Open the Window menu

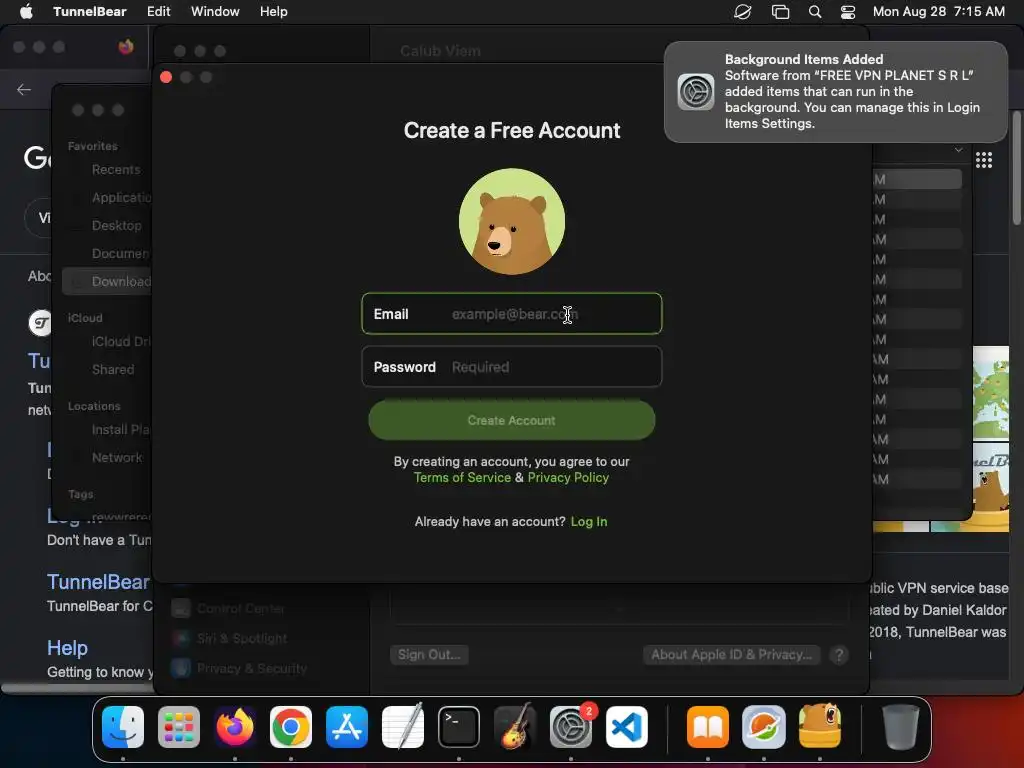[215, 12]
